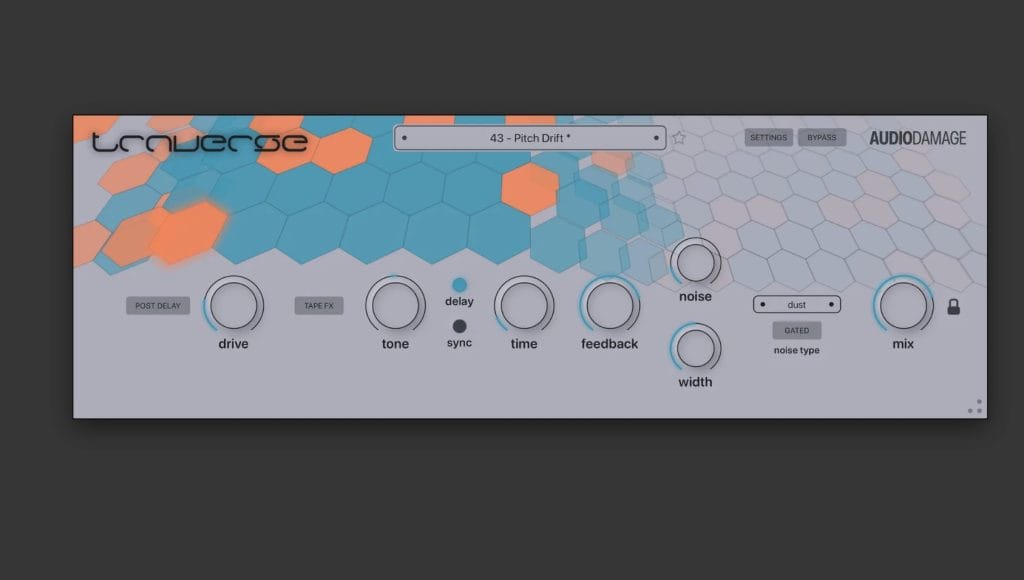Toggle the BYPASS button
1024x580 pixels.
[822, 138]
